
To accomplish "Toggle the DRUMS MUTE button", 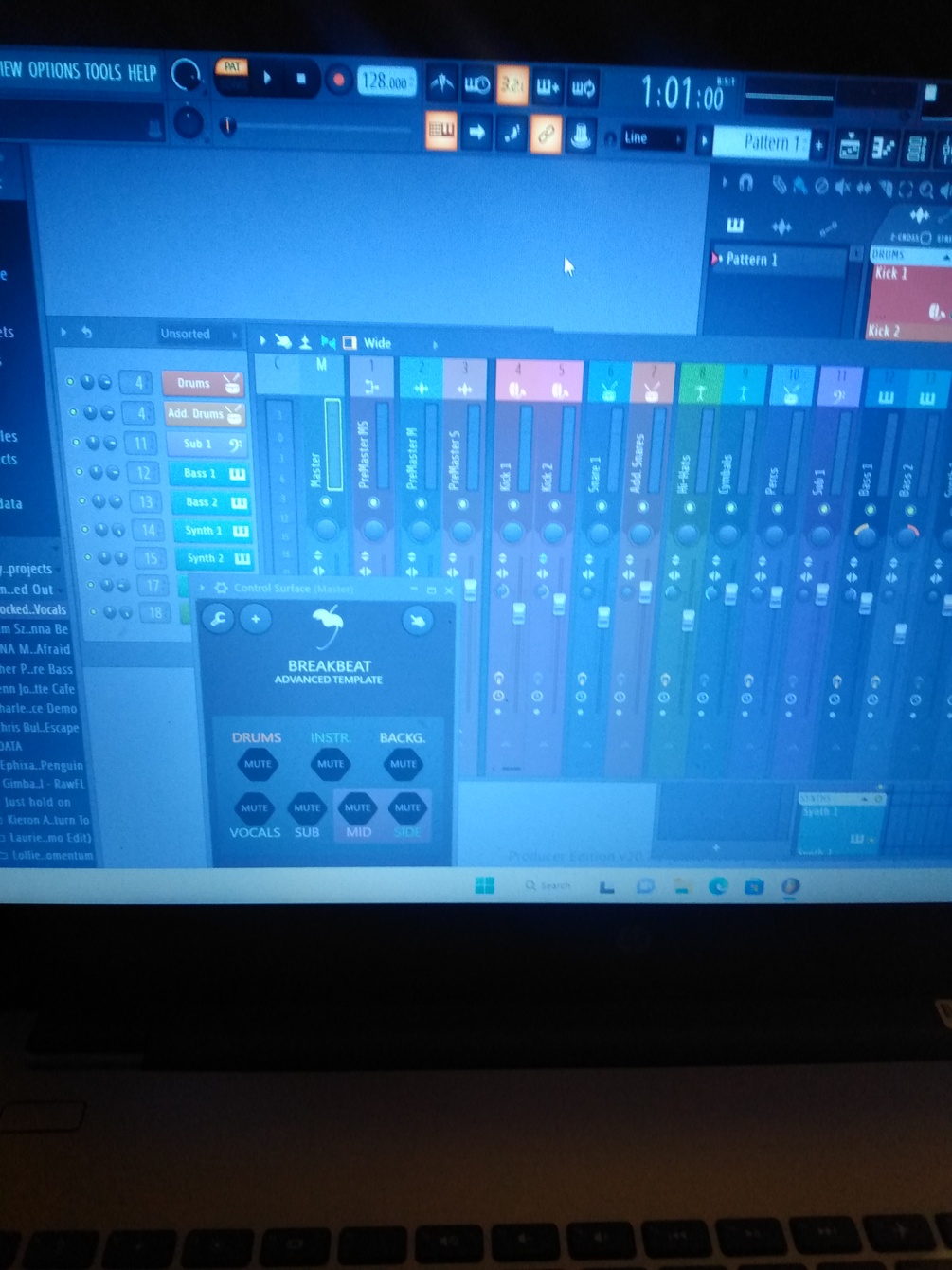I will tap(257, 764).
